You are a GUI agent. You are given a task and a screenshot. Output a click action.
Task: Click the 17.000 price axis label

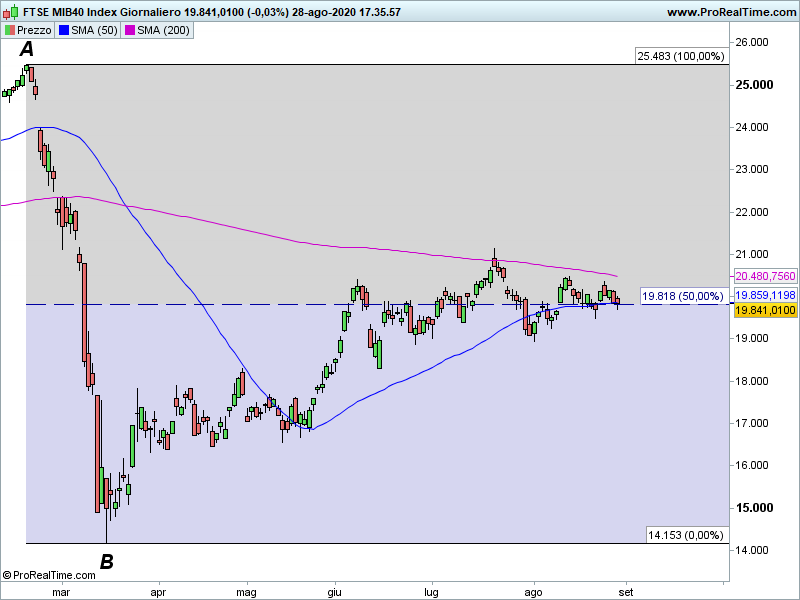752,423
